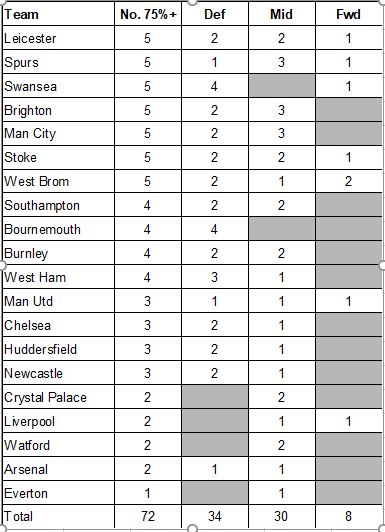This screenshot has width=385, height=532.
Task: Select the Man City team name cell
Action: [x=58, y=134]
